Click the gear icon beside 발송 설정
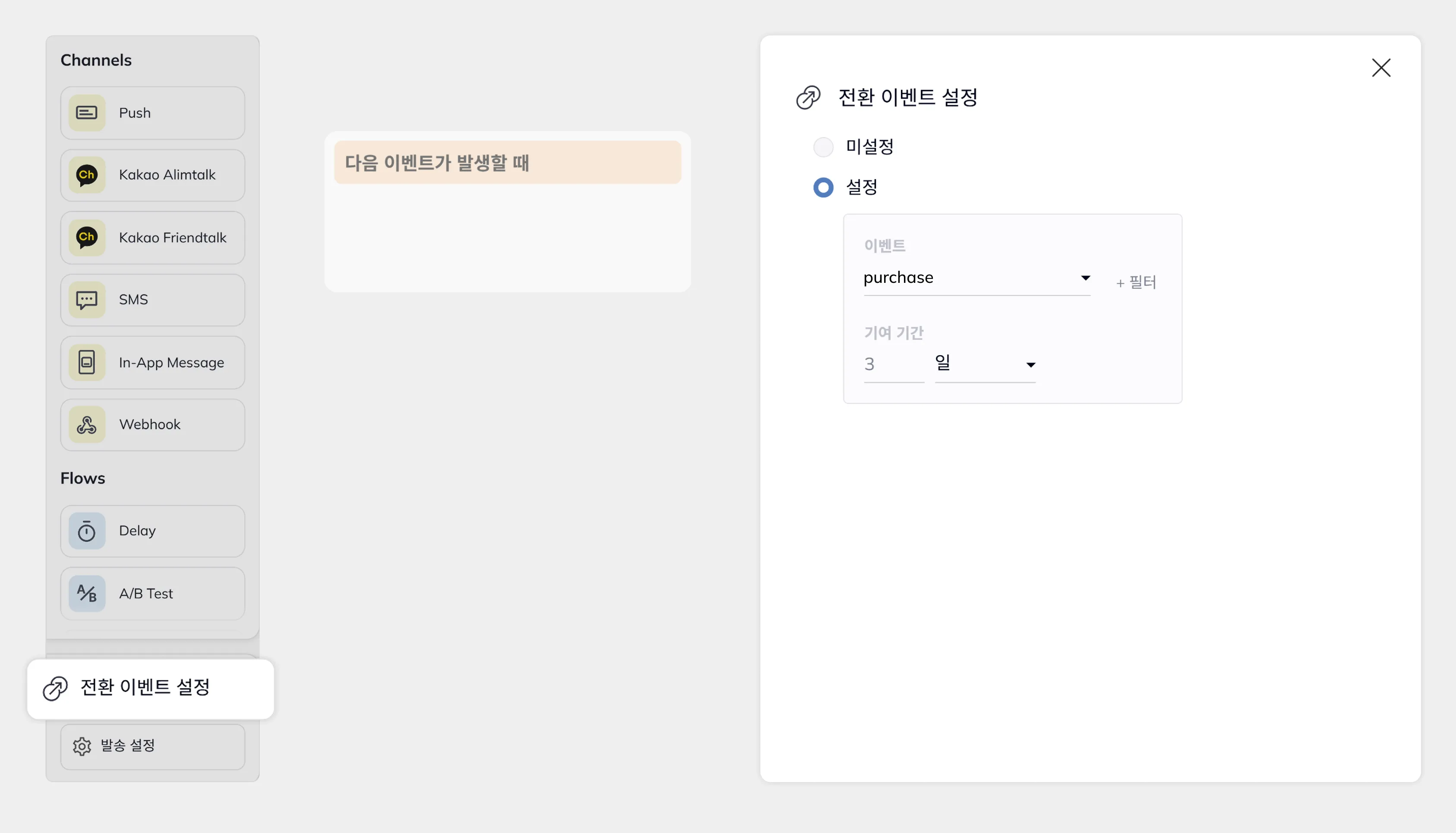The width and height of the screenshot is (1456, 833). click(82, 746)
